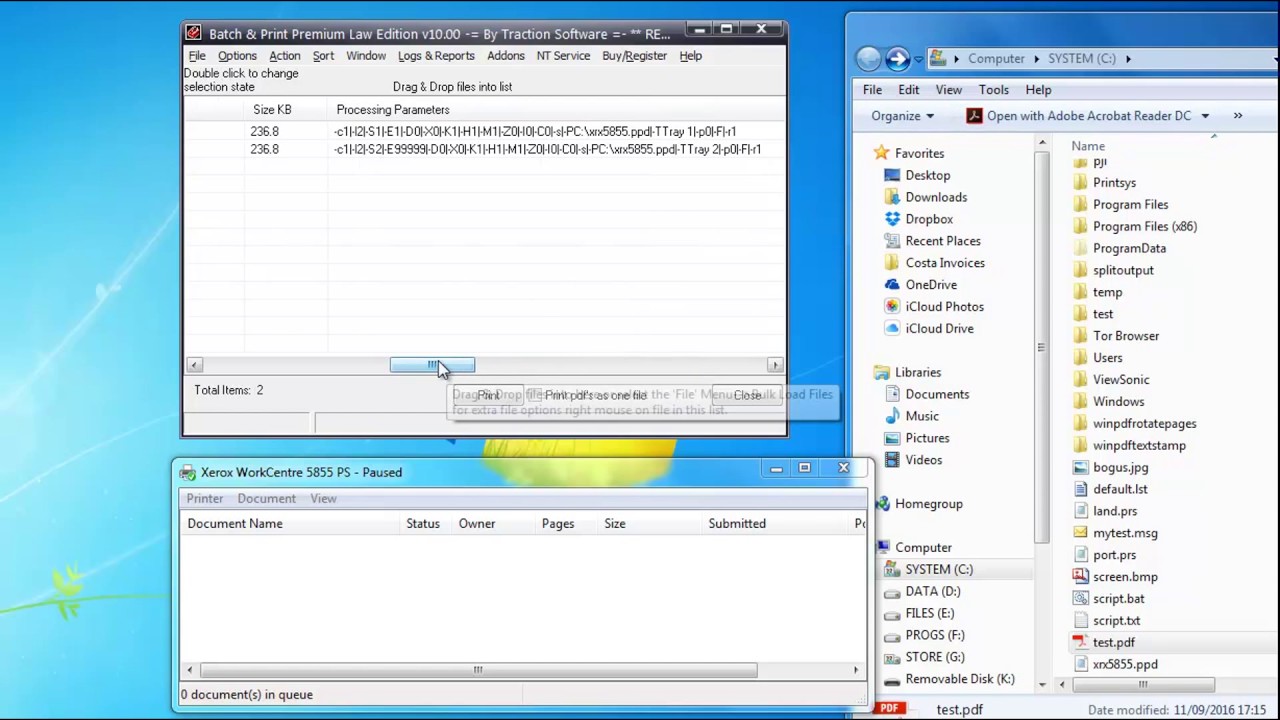Open Downloads in the Favorites list

(x=936, y=198)
